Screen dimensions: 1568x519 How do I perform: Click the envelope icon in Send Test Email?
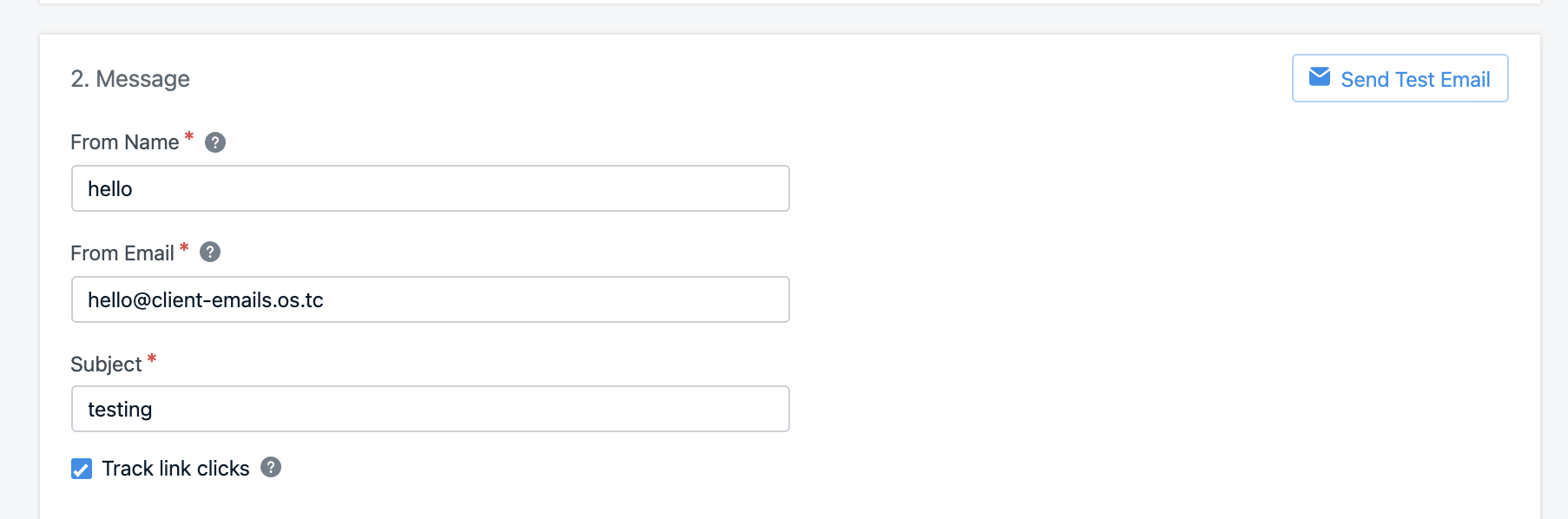coord(1320,76)
